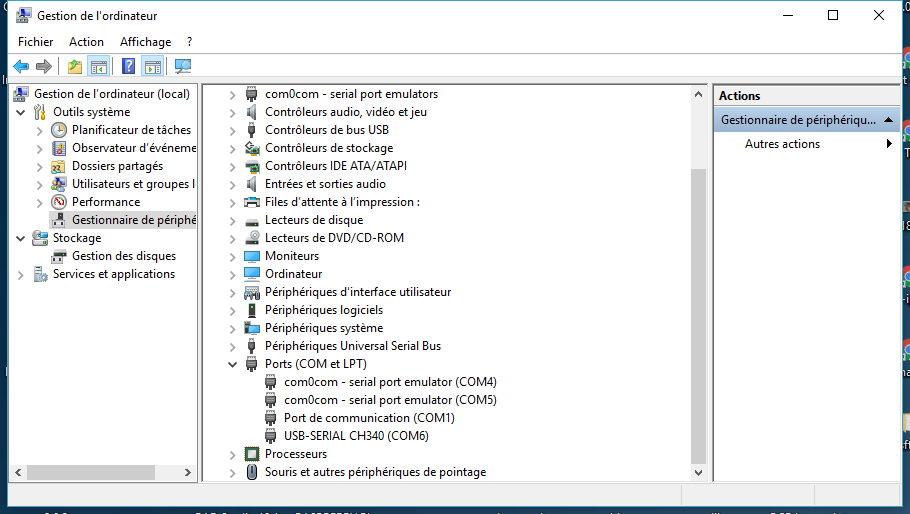
Task: Open the Affichage menu
Action: (146, 42)
